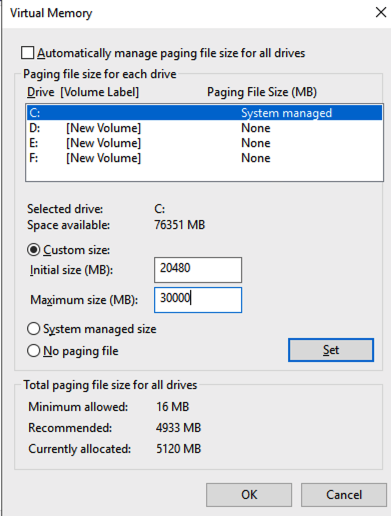Screen dimensions: 391x516
Task: Click the Initial size field showing 20480
Action: coord(198,270)
